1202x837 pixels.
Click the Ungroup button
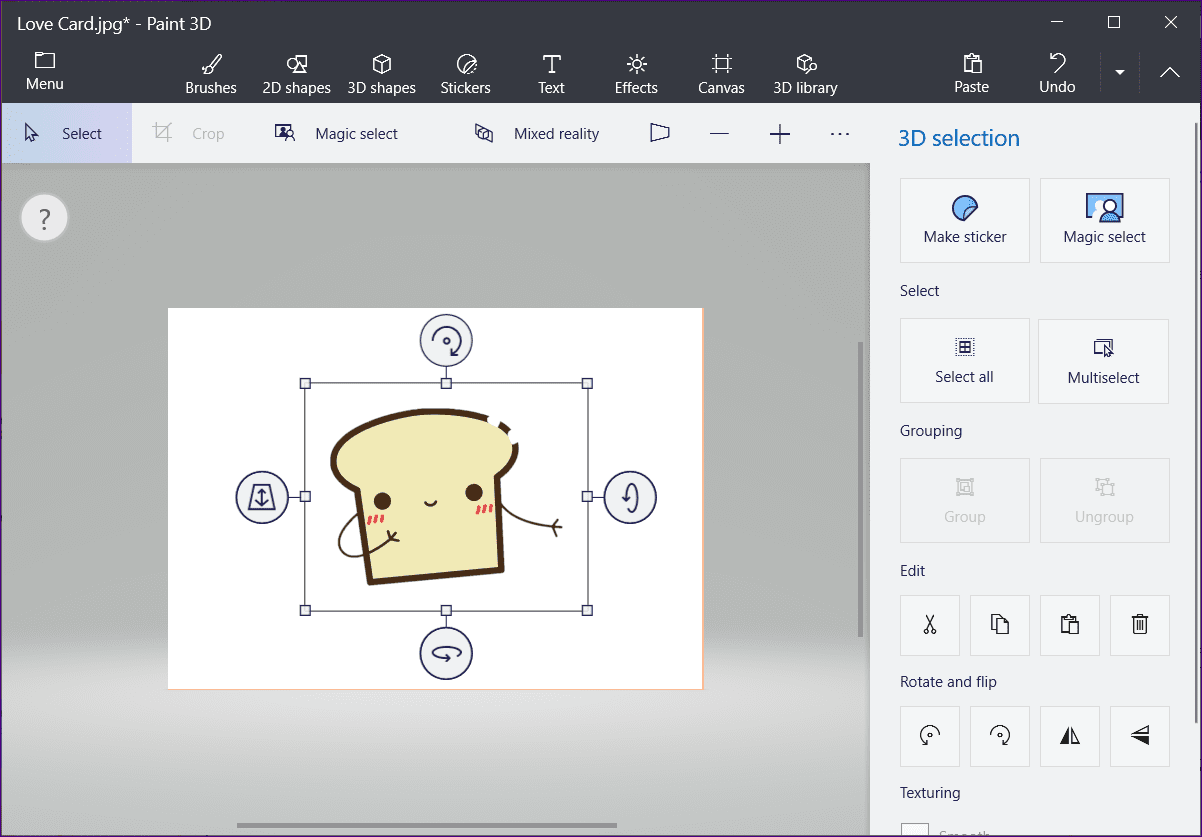(1105, 500)
